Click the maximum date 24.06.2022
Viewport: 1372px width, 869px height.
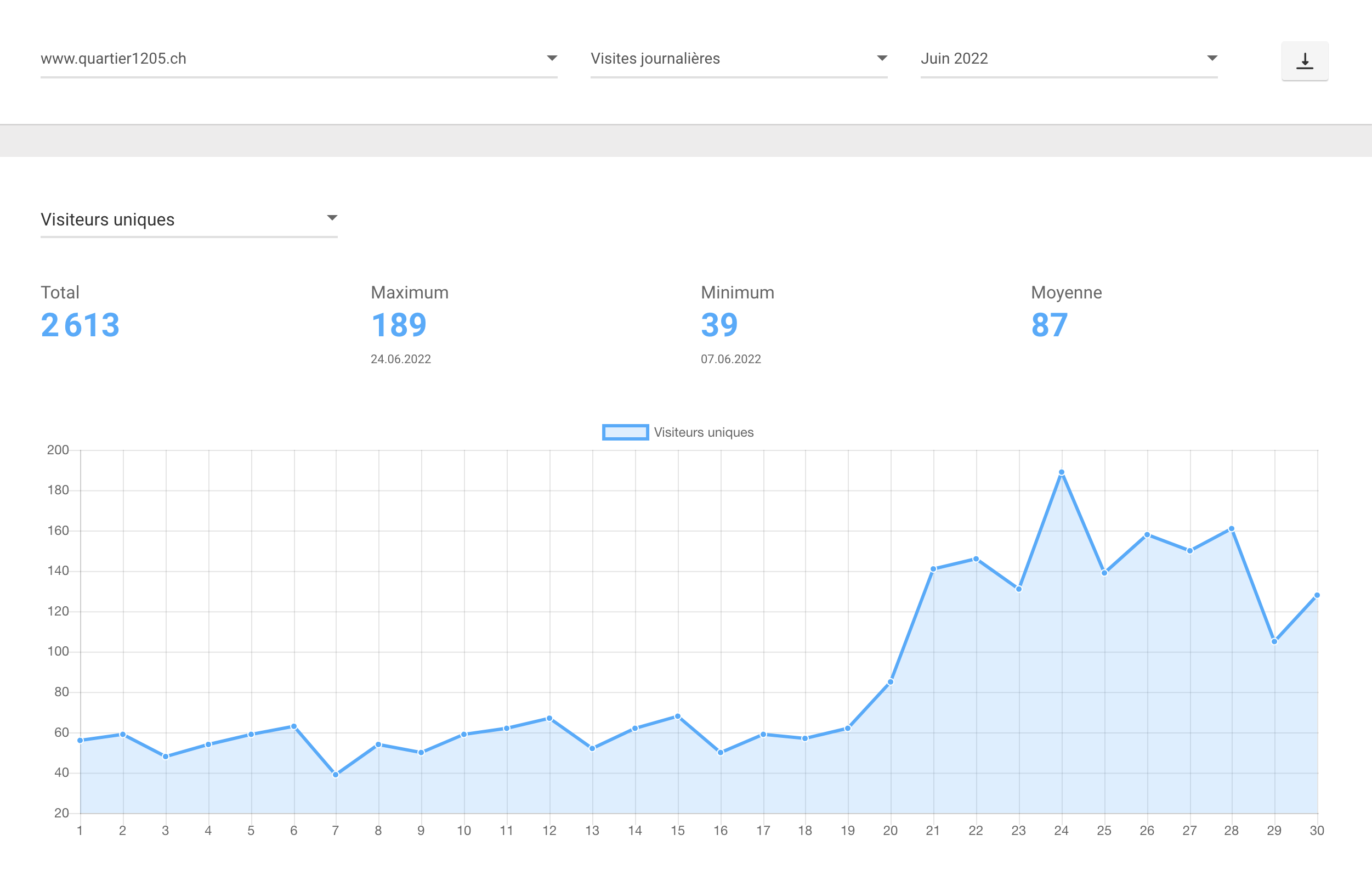tap(400, 359)
